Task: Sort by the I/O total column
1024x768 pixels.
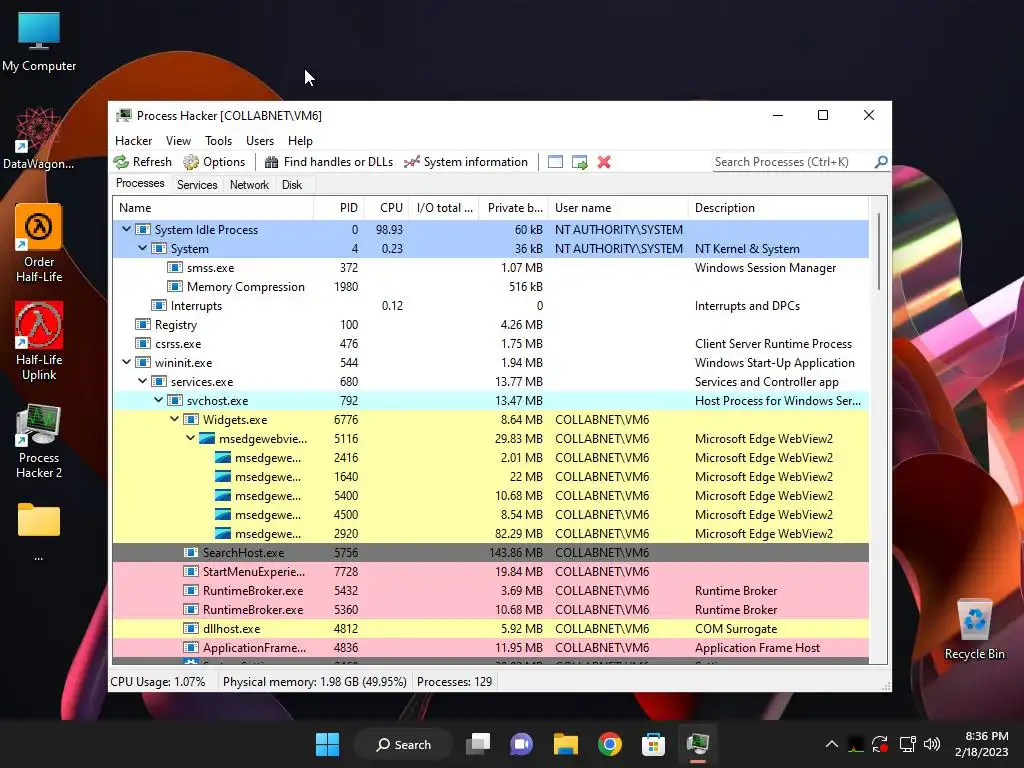Action: pos(444,208)
